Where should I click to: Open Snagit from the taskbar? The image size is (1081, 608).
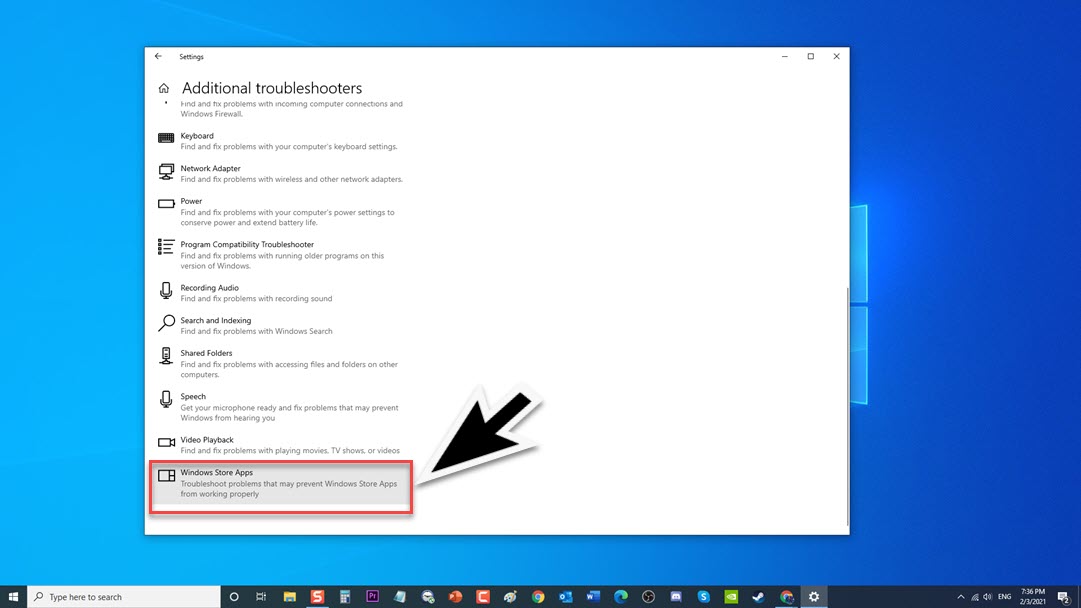pos(317,596)
